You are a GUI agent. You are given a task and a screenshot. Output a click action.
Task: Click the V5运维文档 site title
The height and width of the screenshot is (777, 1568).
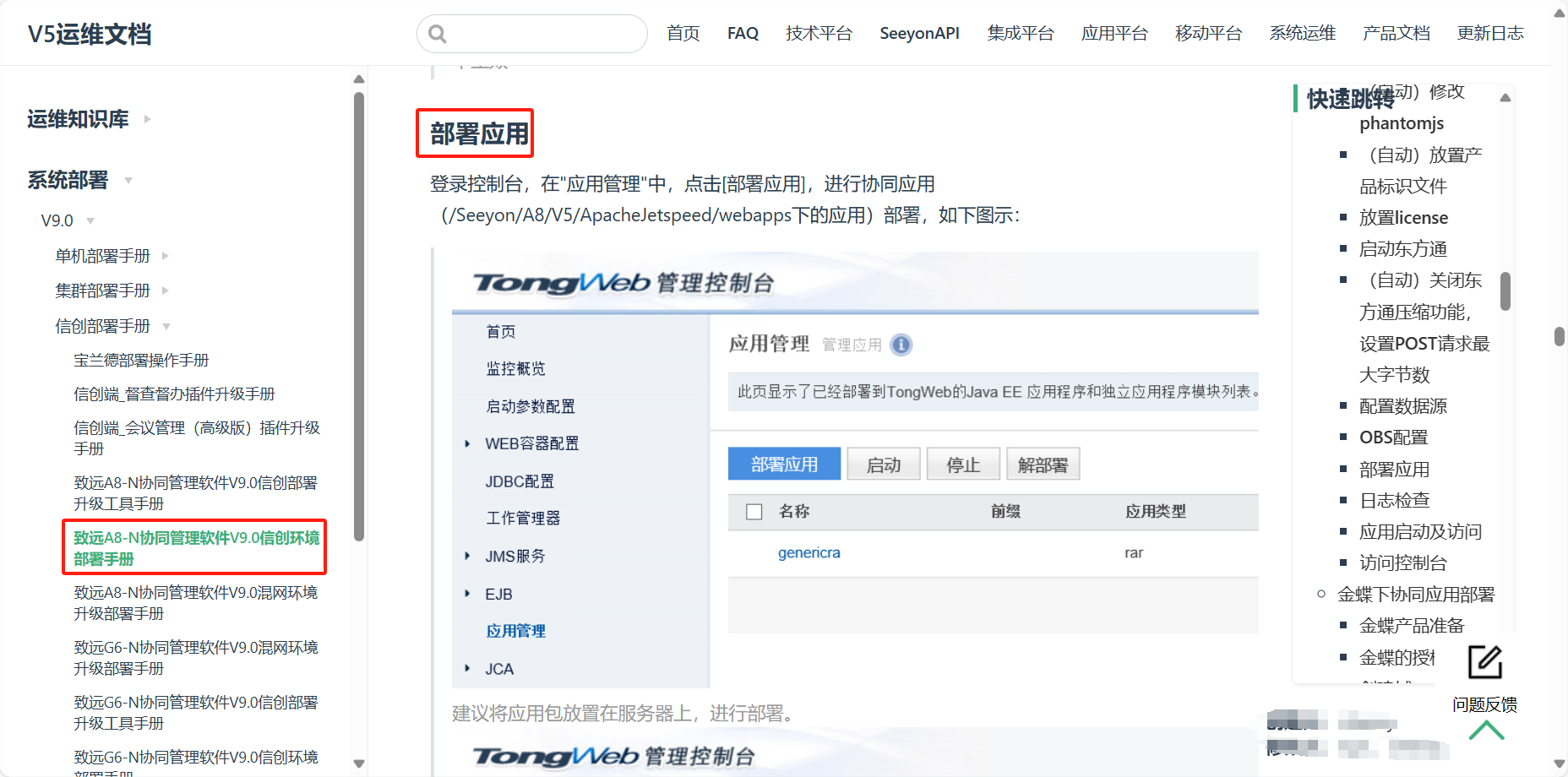click(90, 34)
